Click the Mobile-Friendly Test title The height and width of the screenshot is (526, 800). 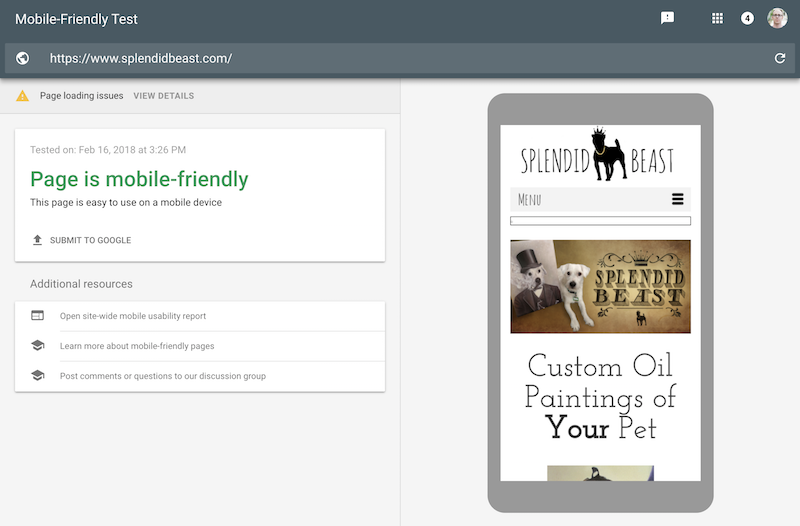point(77,19)
